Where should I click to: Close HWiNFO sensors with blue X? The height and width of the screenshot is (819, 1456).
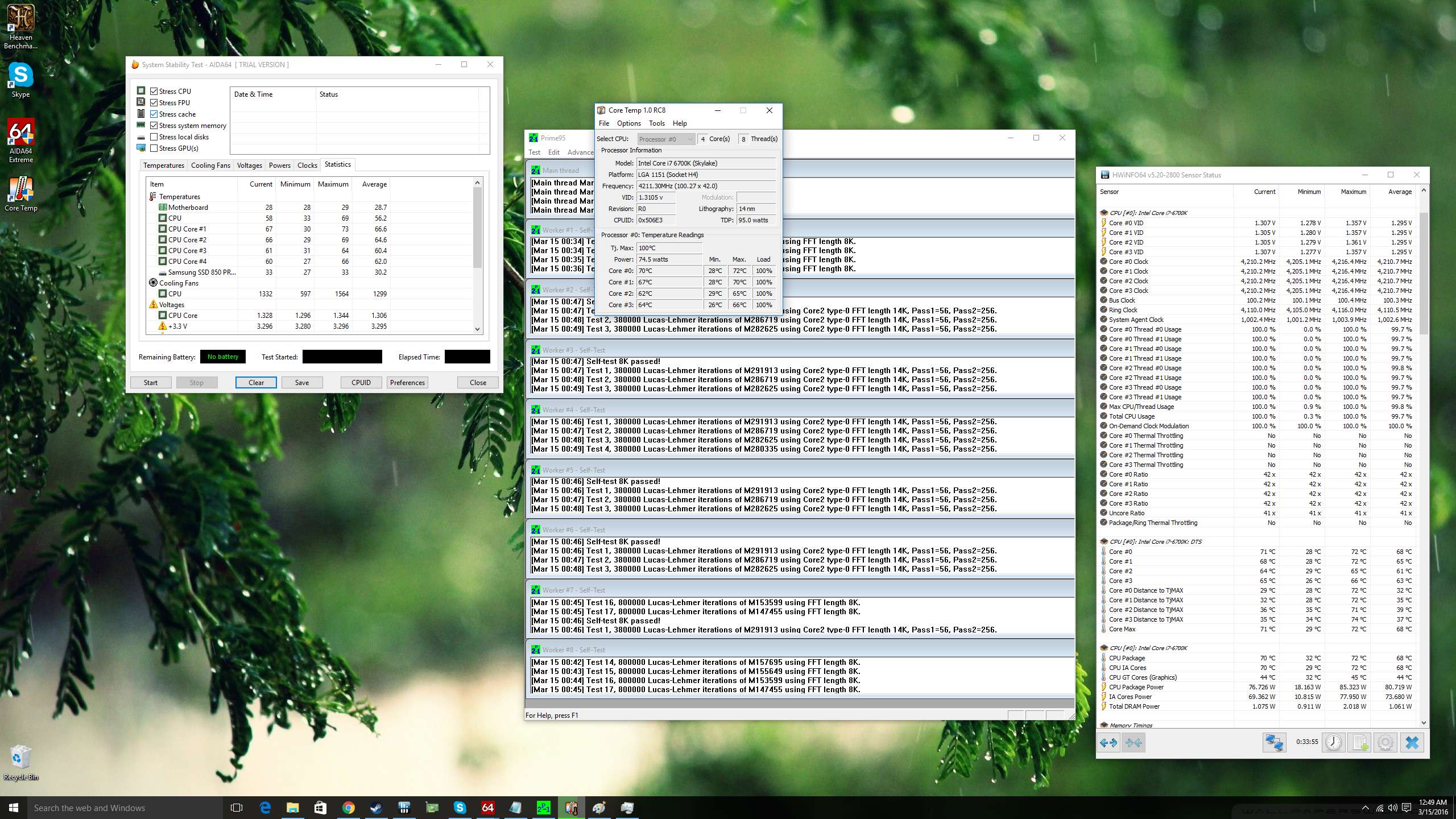point(1412,743)
